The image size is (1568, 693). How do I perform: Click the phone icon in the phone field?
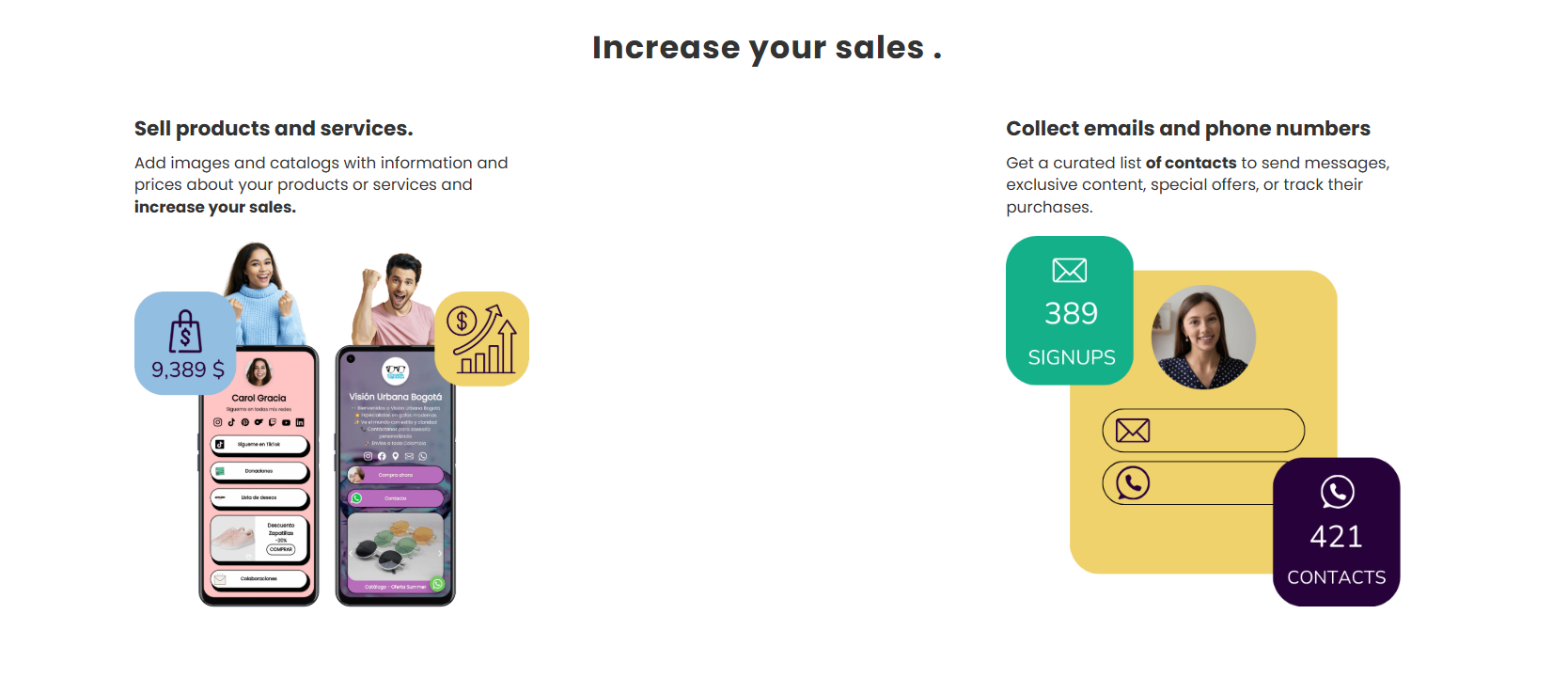point(1133,483)
